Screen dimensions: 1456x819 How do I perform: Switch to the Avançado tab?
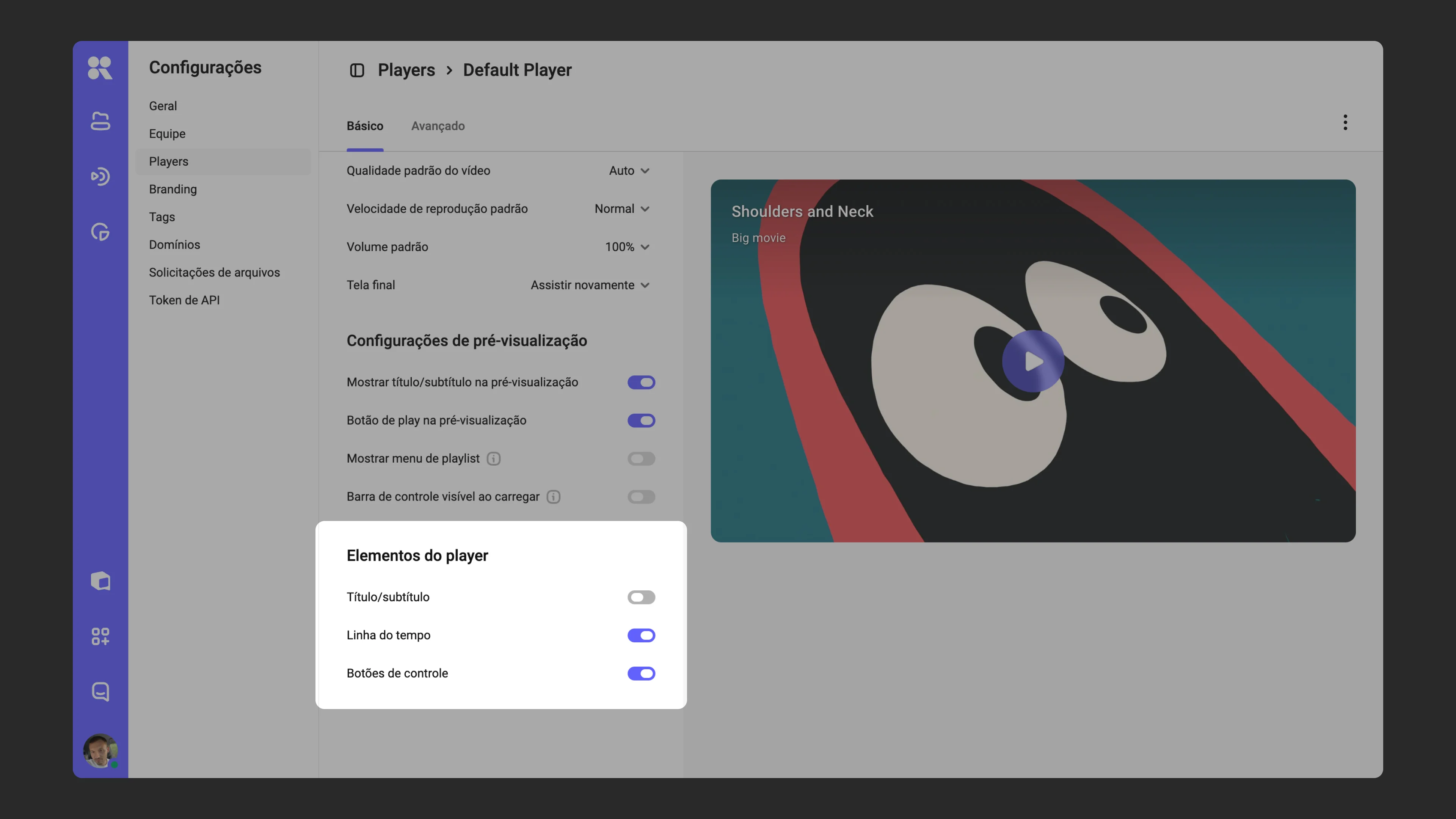point(438,126)
